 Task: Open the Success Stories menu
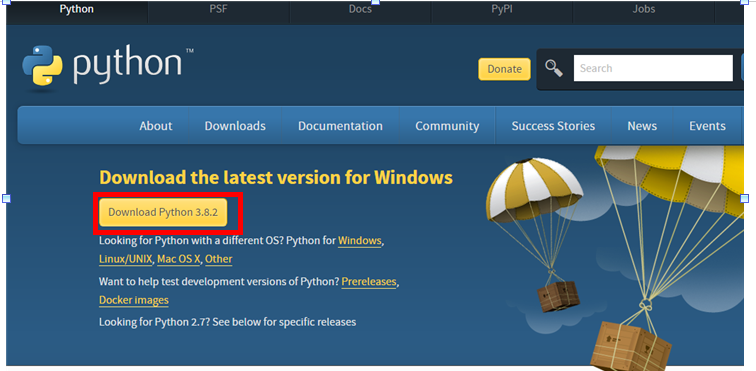point(553,126)
